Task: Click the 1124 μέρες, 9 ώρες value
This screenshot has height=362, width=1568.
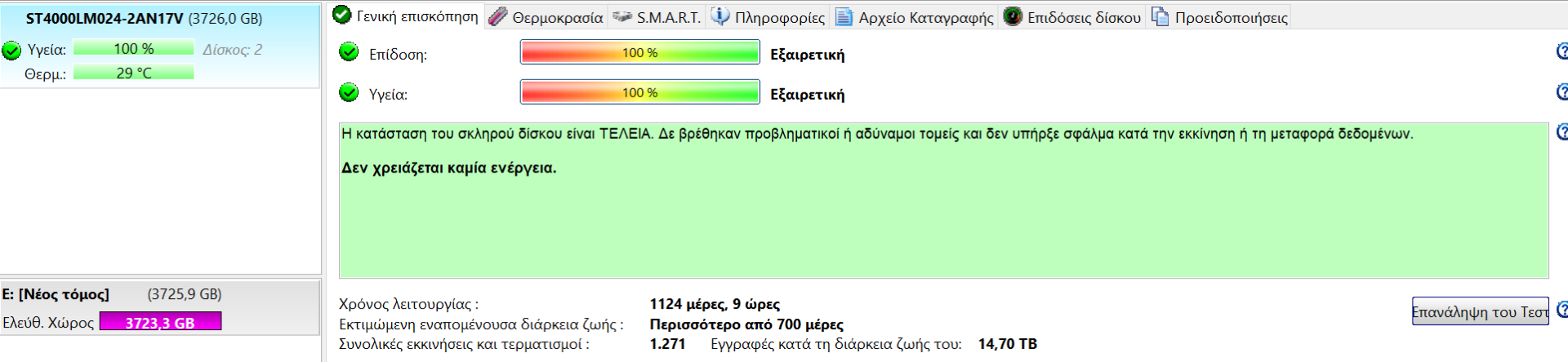Action: [715, 304]
